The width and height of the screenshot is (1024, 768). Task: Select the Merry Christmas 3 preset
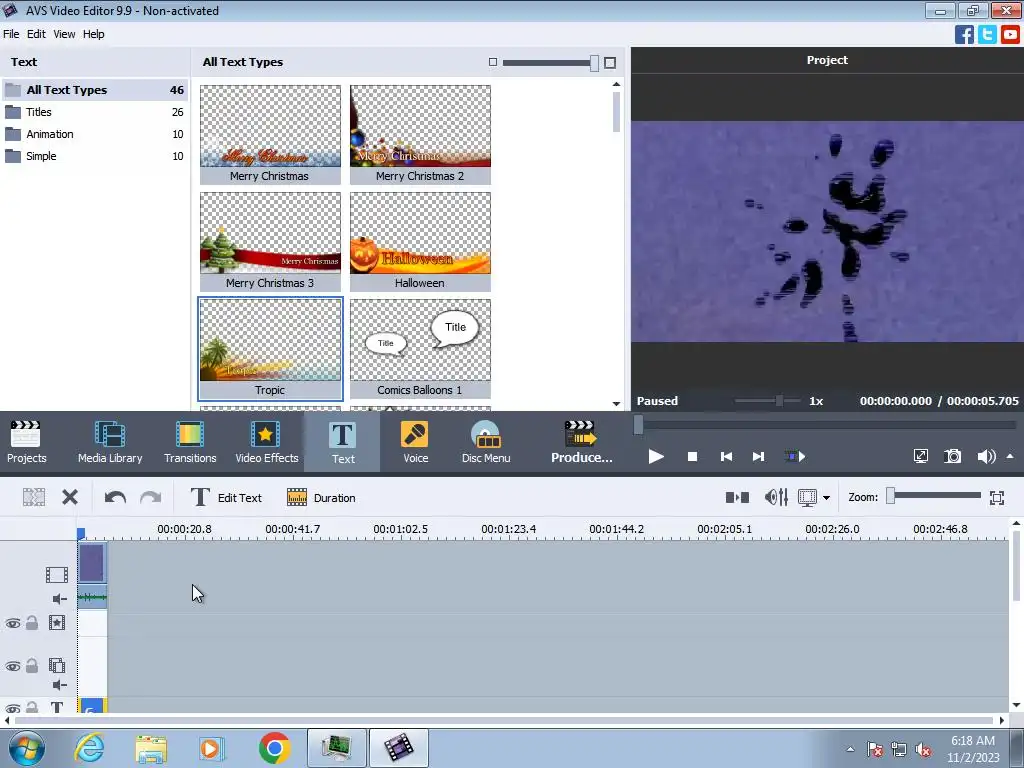[x=270, y=242]
